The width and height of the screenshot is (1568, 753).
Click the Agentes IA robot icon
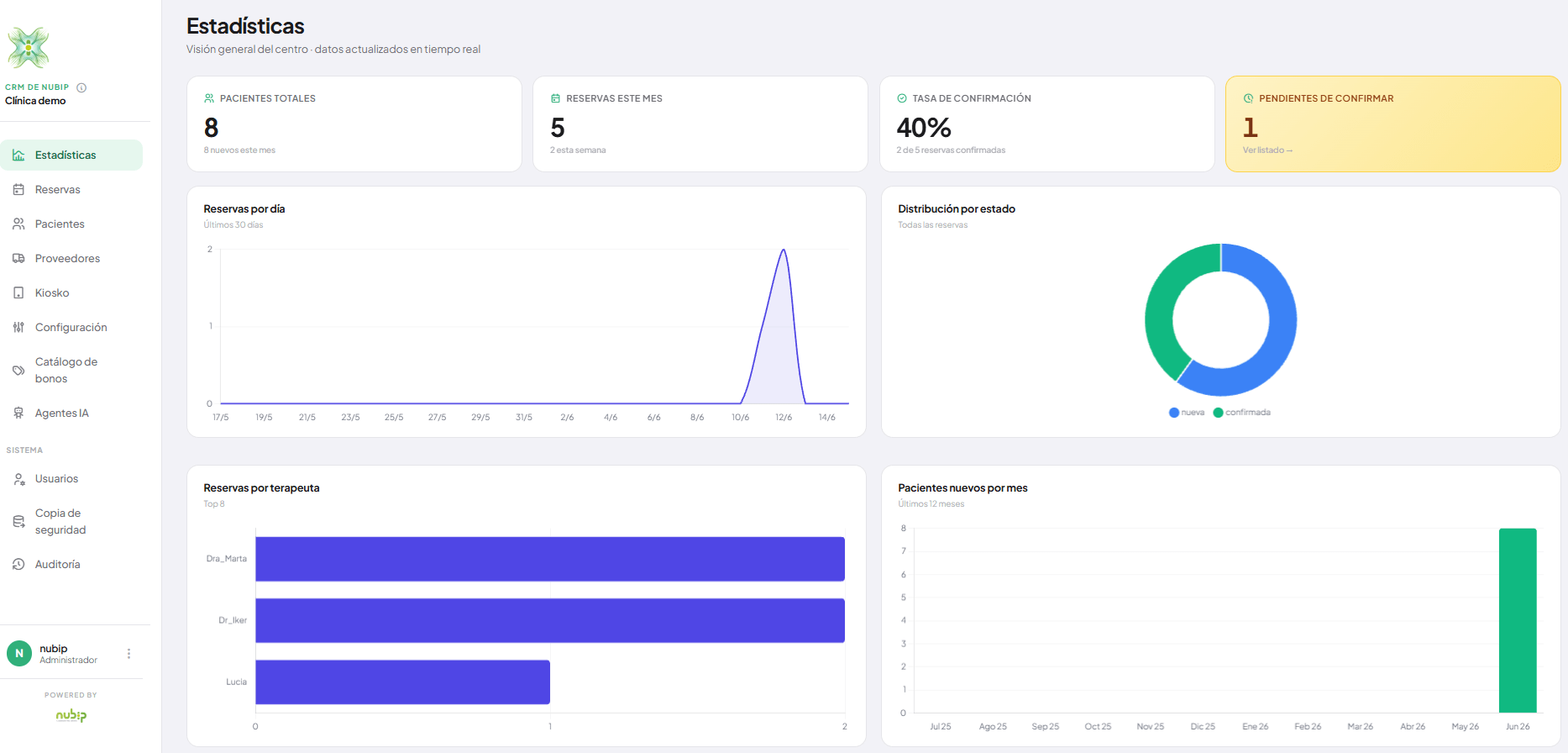coord(18,413)
